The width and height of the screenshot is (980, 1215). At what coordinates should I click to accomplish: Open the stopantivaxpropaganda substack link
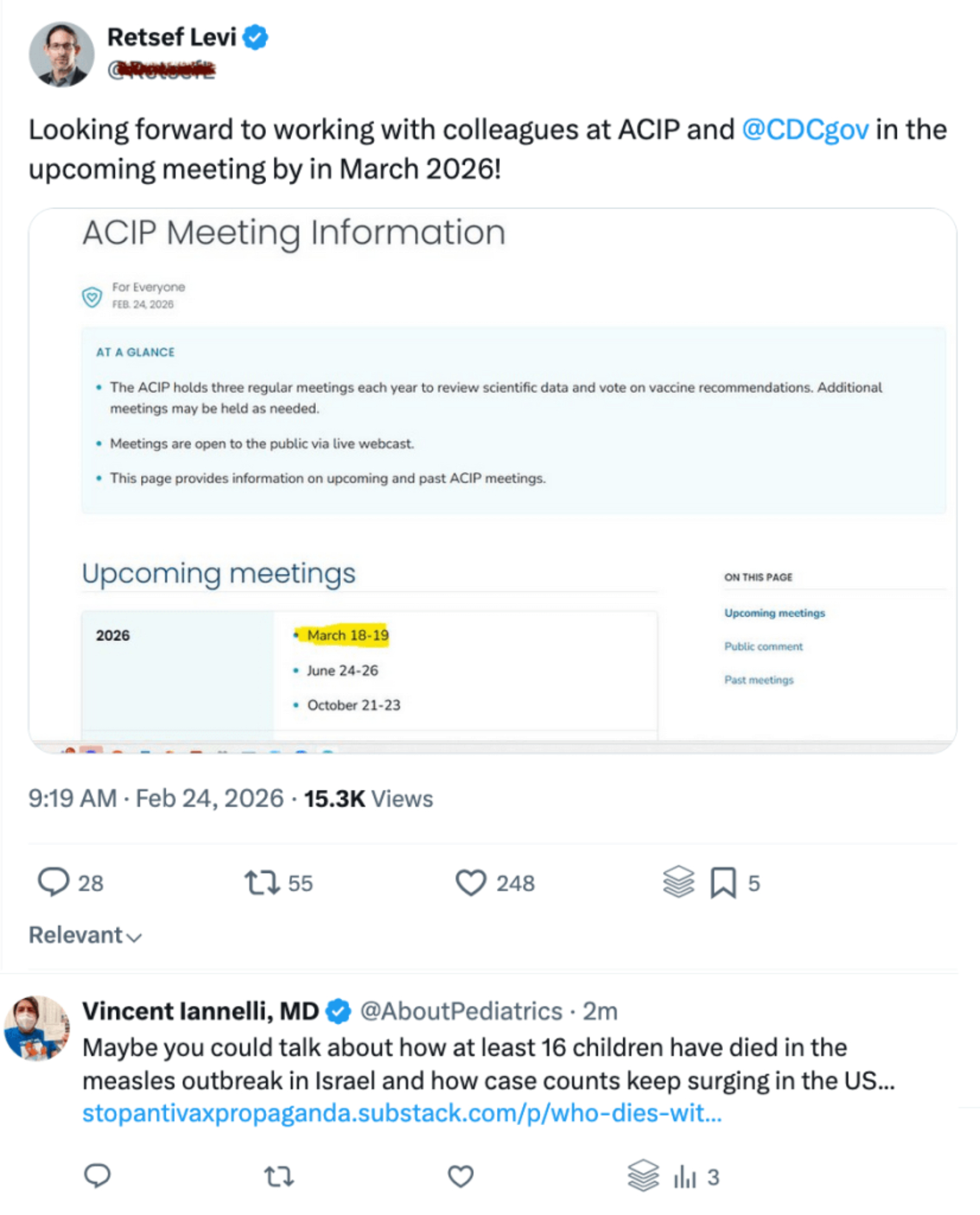click(402, 1113)
